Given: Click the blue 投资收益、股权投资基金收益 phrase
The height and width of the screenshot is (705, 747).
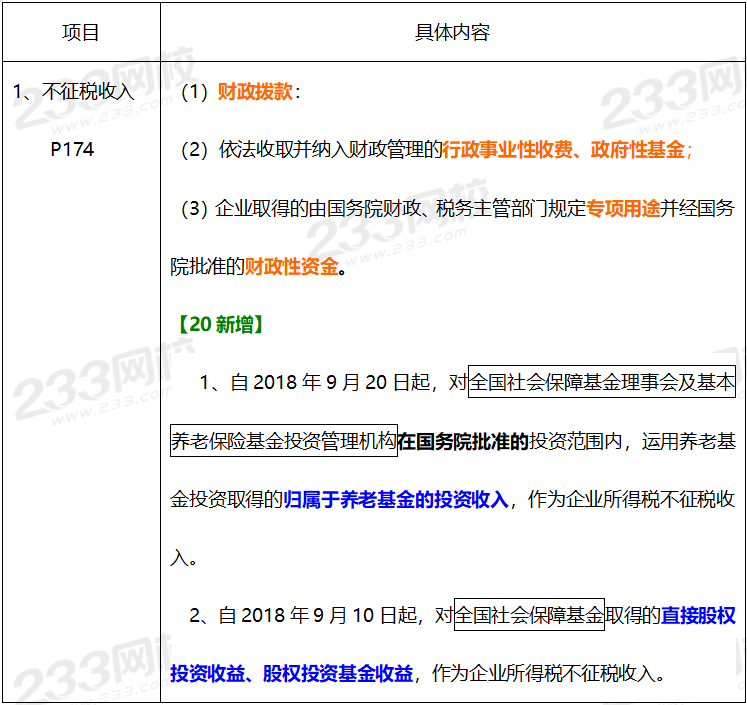Looking at the screenshot, I should click(x=291, y=673).
